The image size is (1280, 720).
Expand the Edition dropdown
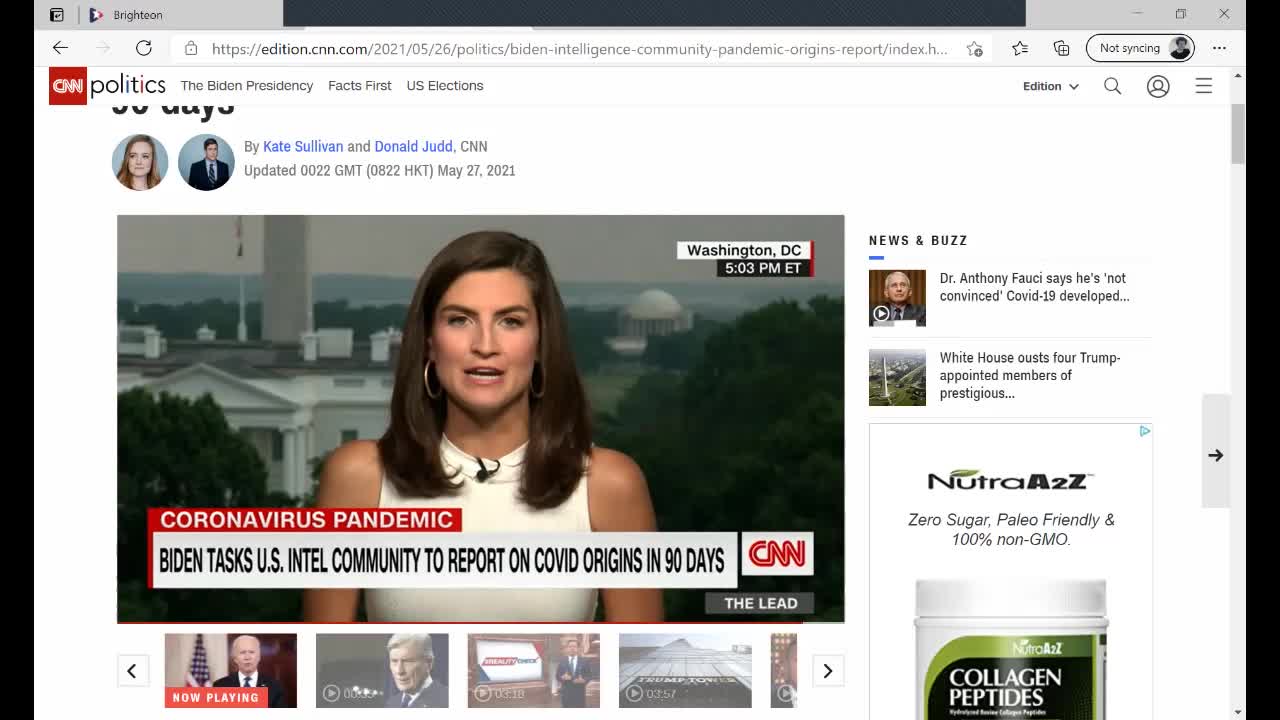click(1050, 86)
